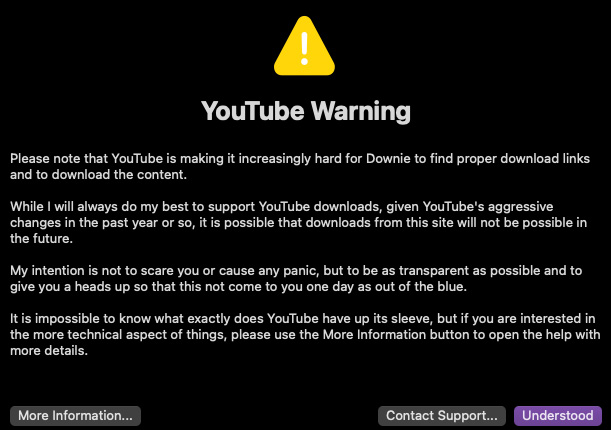Dismiss the dialog with Understood
611x430 pixels.
coord(558,416)
